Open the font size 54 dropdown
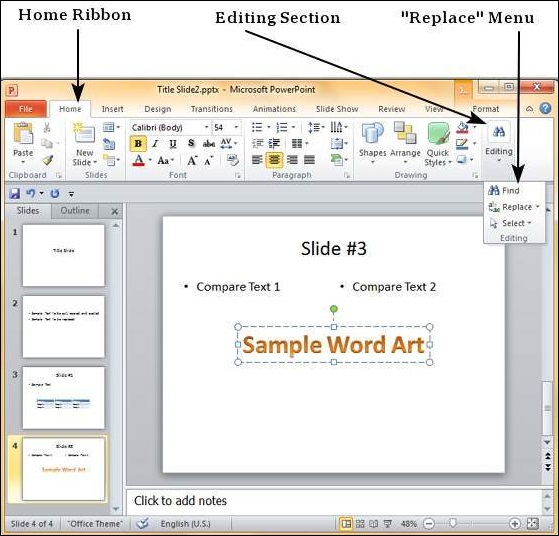Image resolution: width=559 pixels, height=536 pixels. click(x=236, y=127)
